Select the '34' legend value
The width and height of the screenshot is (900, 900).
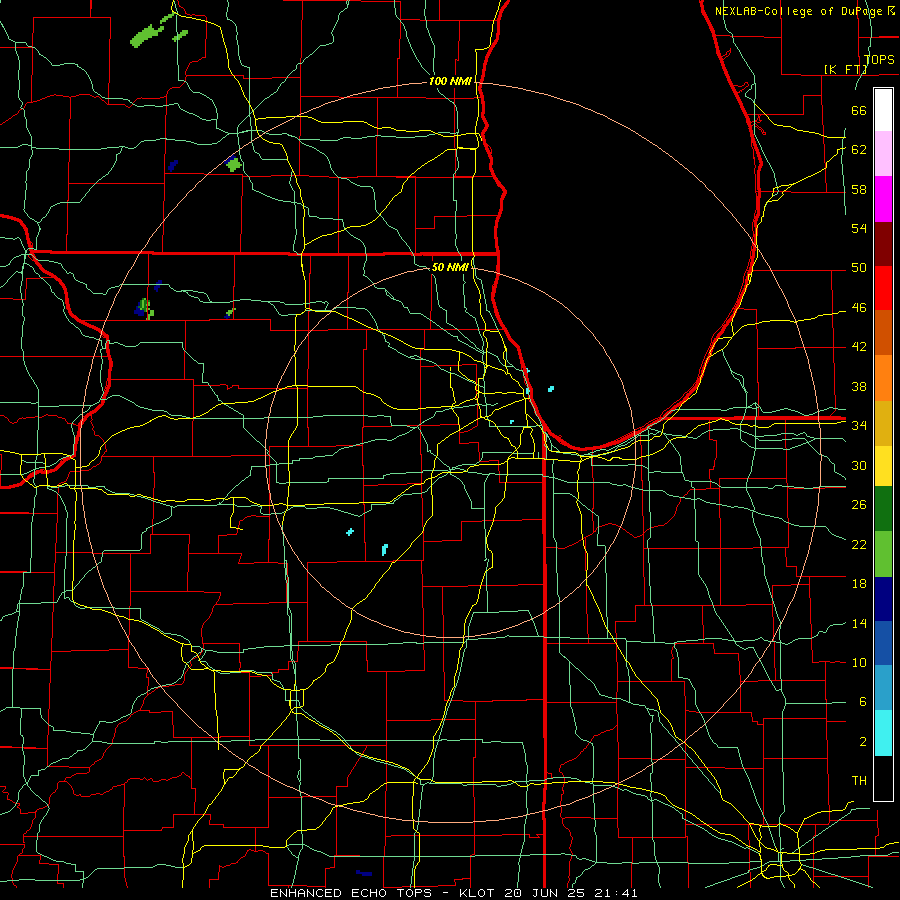click(859, 425)
